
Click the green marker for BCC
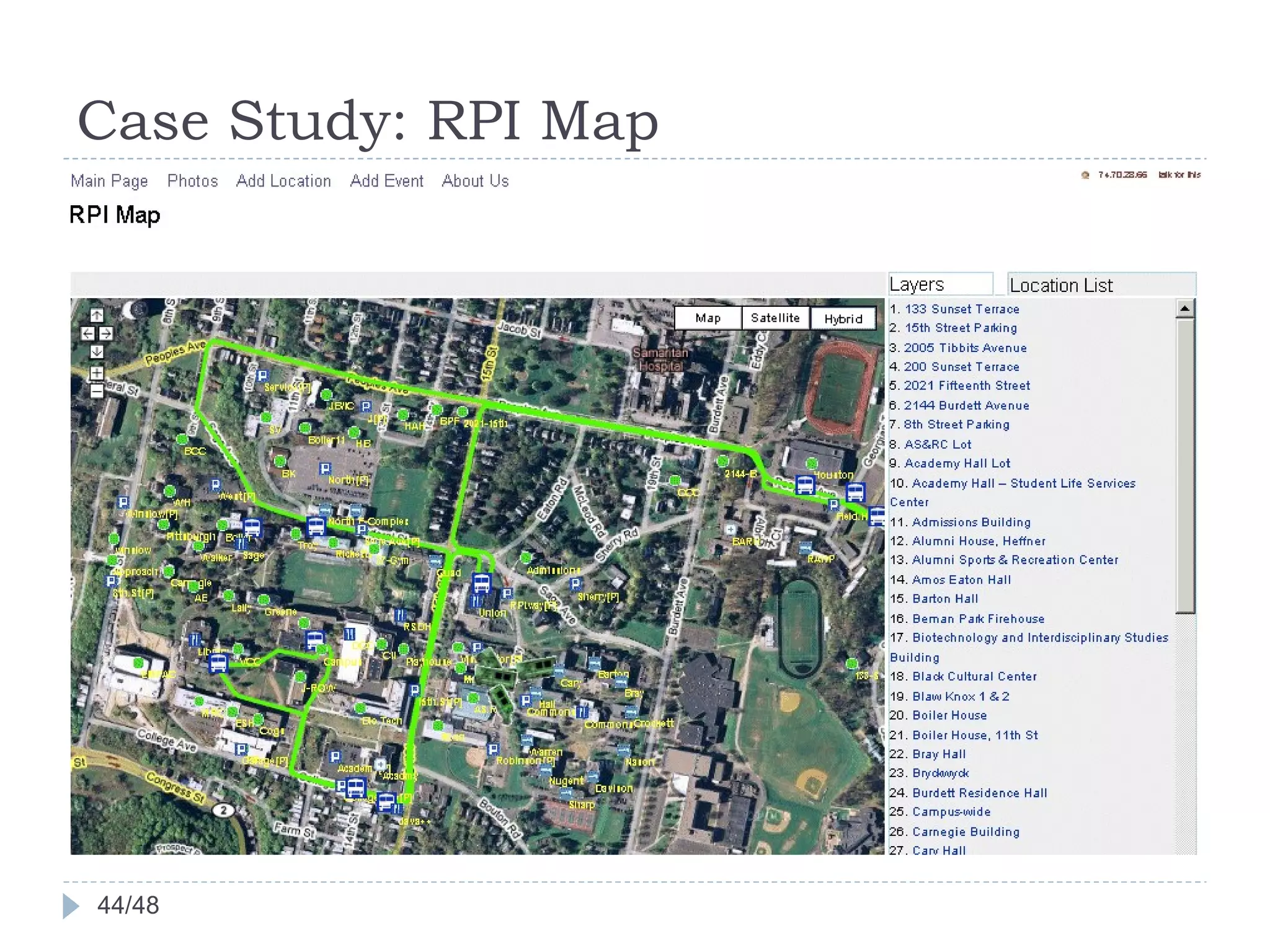coord(182,439)
